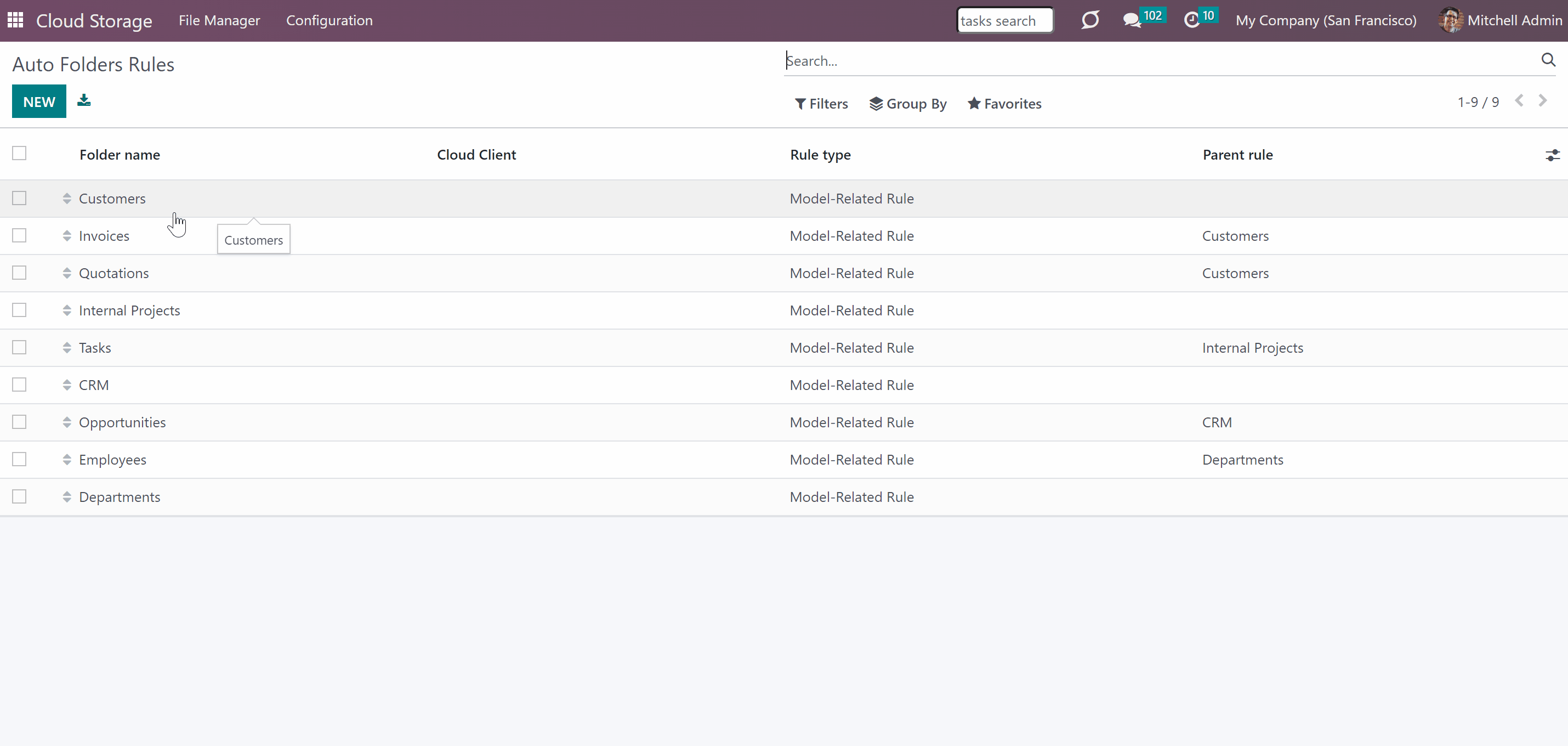Open optional columns settings icon
Screen dimensions: 1568x746
point(1552,155)
